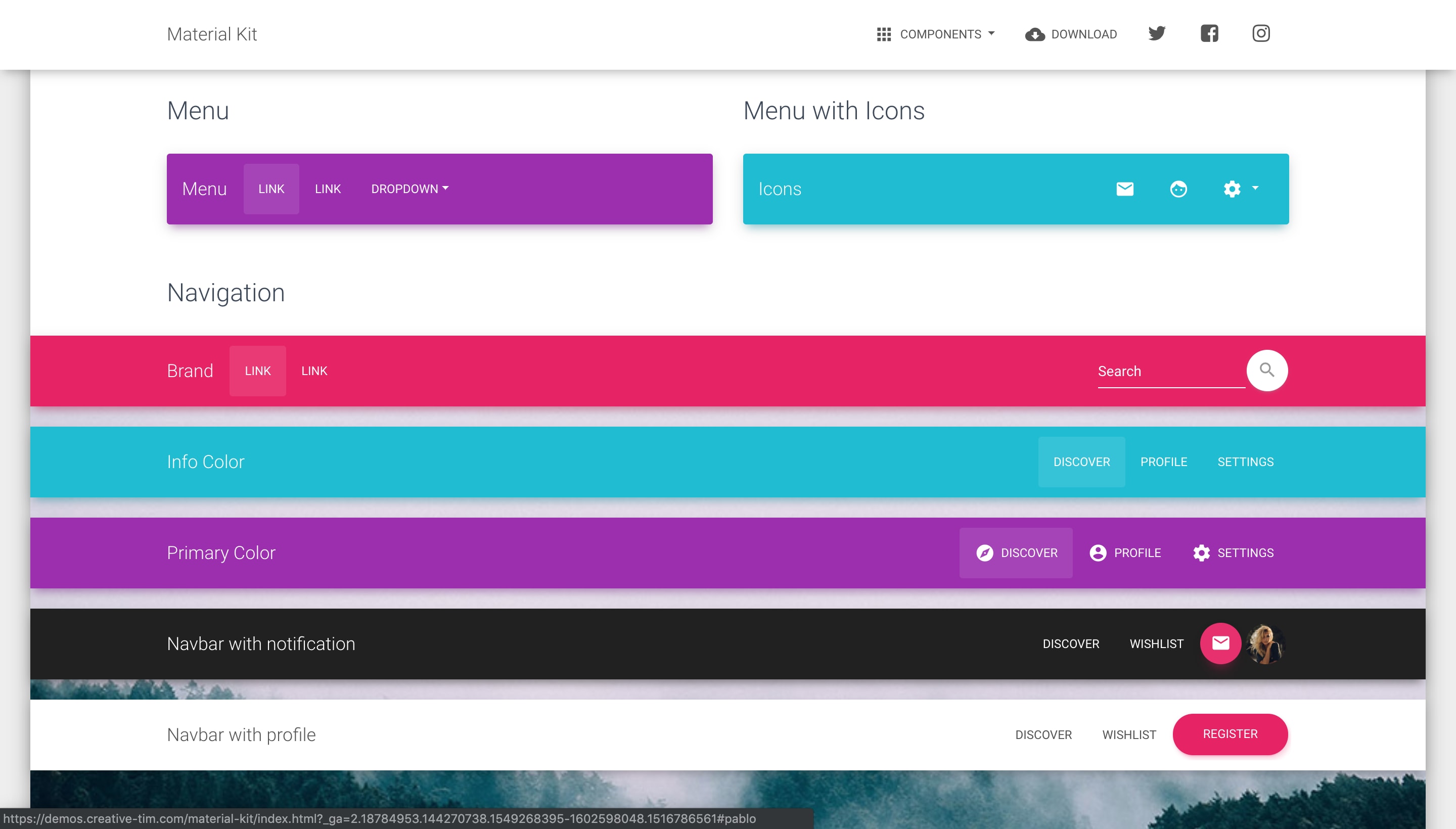Click the face icon in Icons navbar
The height and width of the screenshot is (829, 1456).
(1178, 189)
